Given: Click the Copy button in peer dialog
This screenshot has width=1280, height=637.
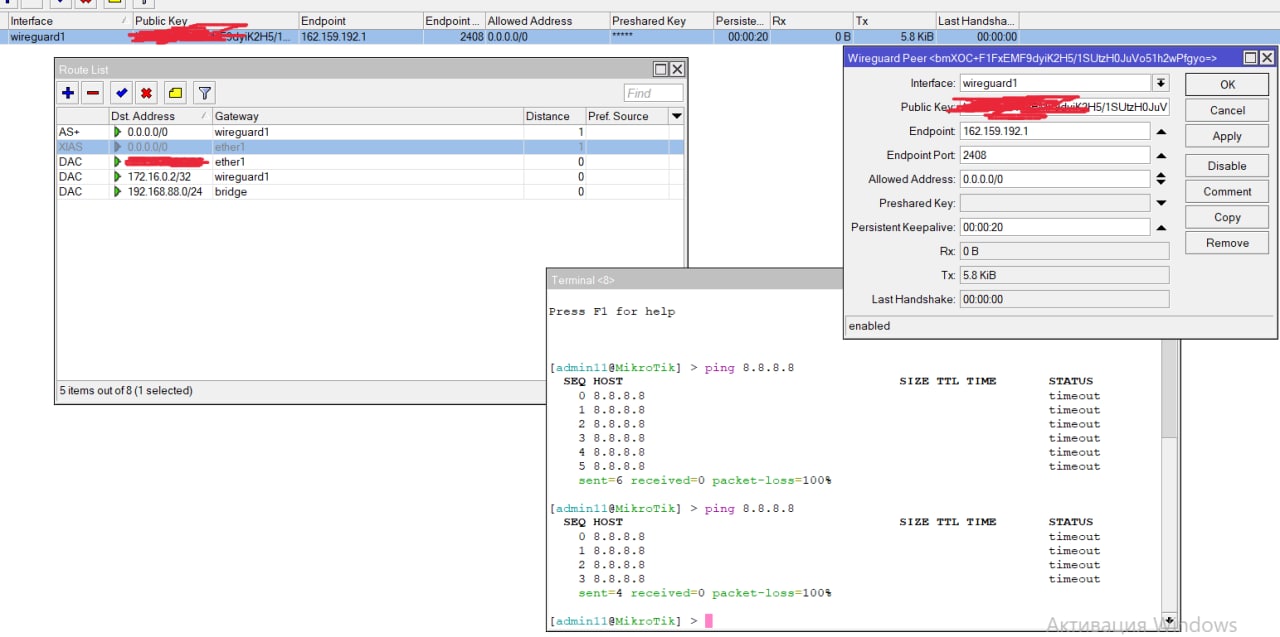Looking at the screenshot, I should [x=1227, y=217].
